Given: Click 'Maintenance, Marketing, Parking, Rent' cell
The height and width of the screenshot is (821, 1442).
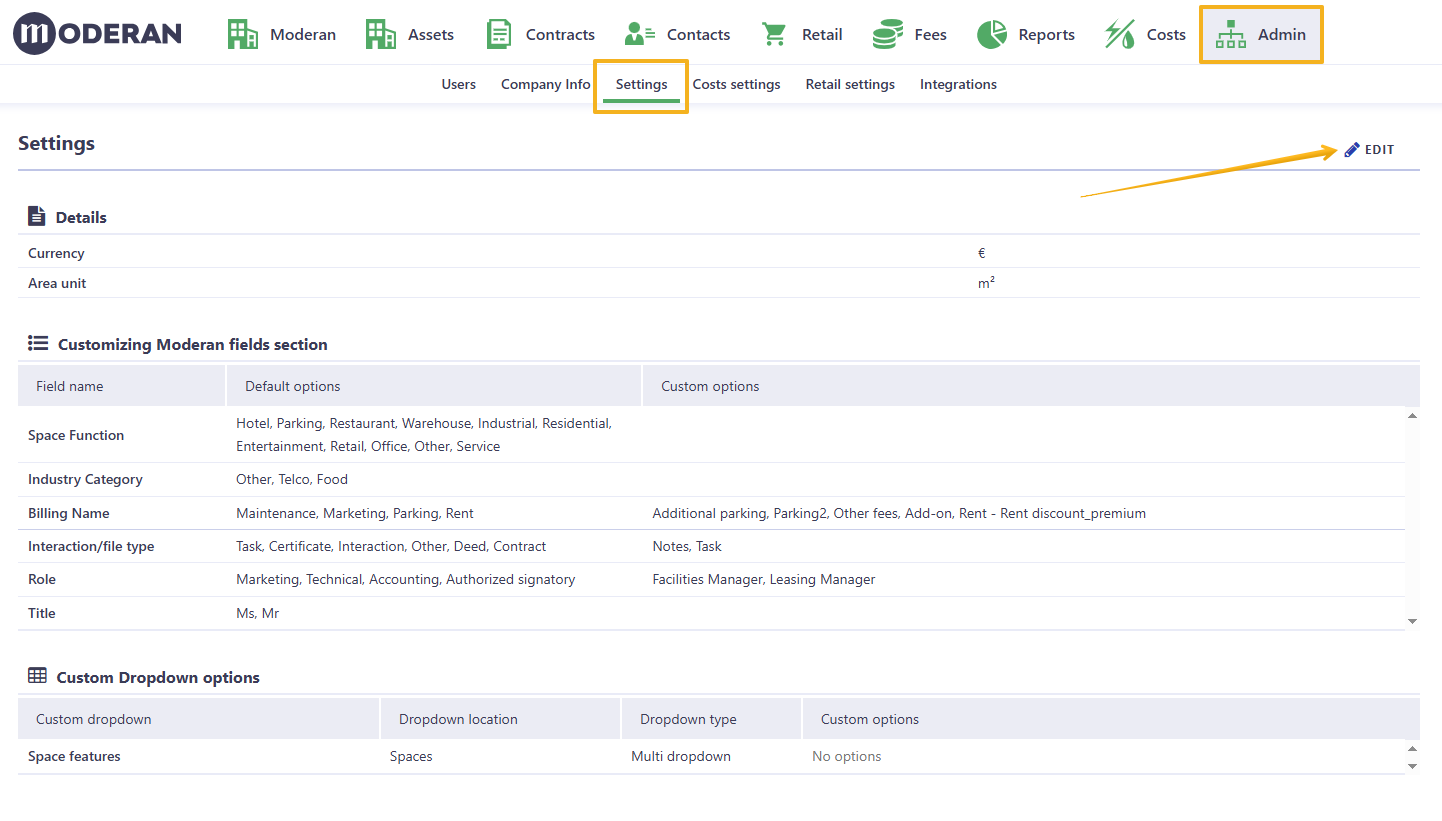Looking at the screenshot, I should point(355,513).
